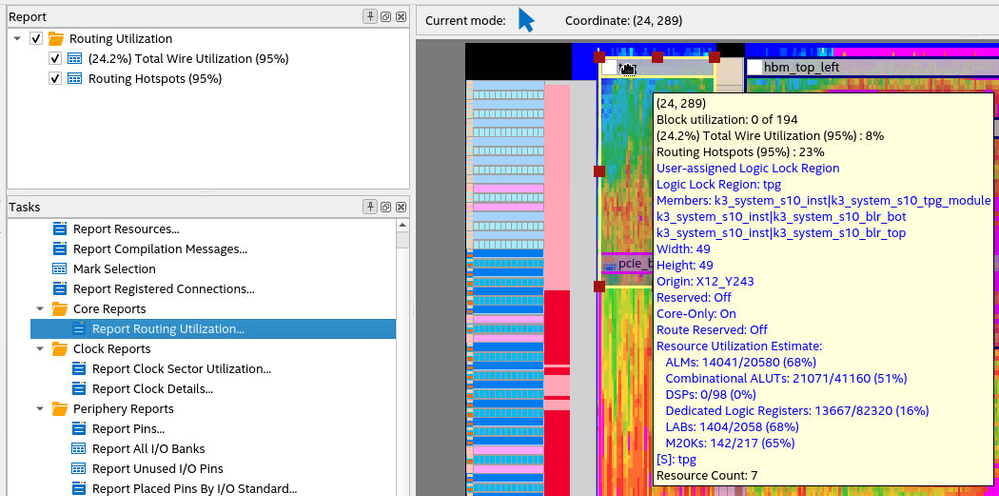
Task: Disable the Routing Hotspots checkbox
Action: coord(56,79)
